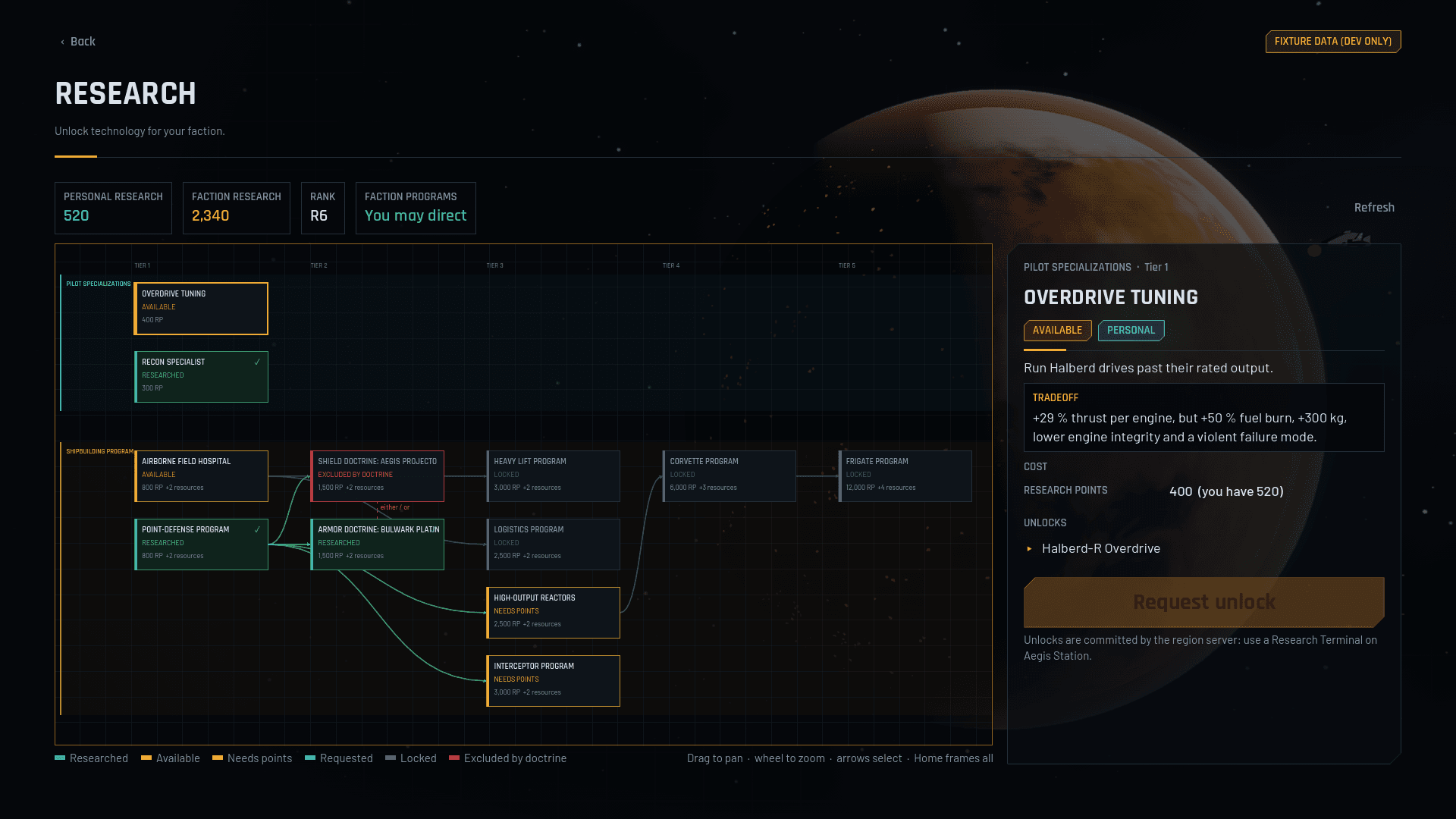The image size is (1456, 819).
Task: Click the checkmark on Recon Specialist
Action: coord(257,362)
